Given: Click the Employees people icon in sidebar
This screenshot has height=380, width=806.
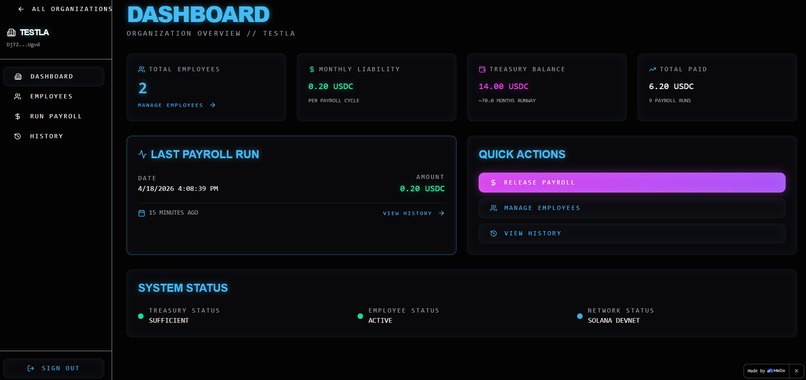Looking at the screenshot, I should [x=18, y=96].
